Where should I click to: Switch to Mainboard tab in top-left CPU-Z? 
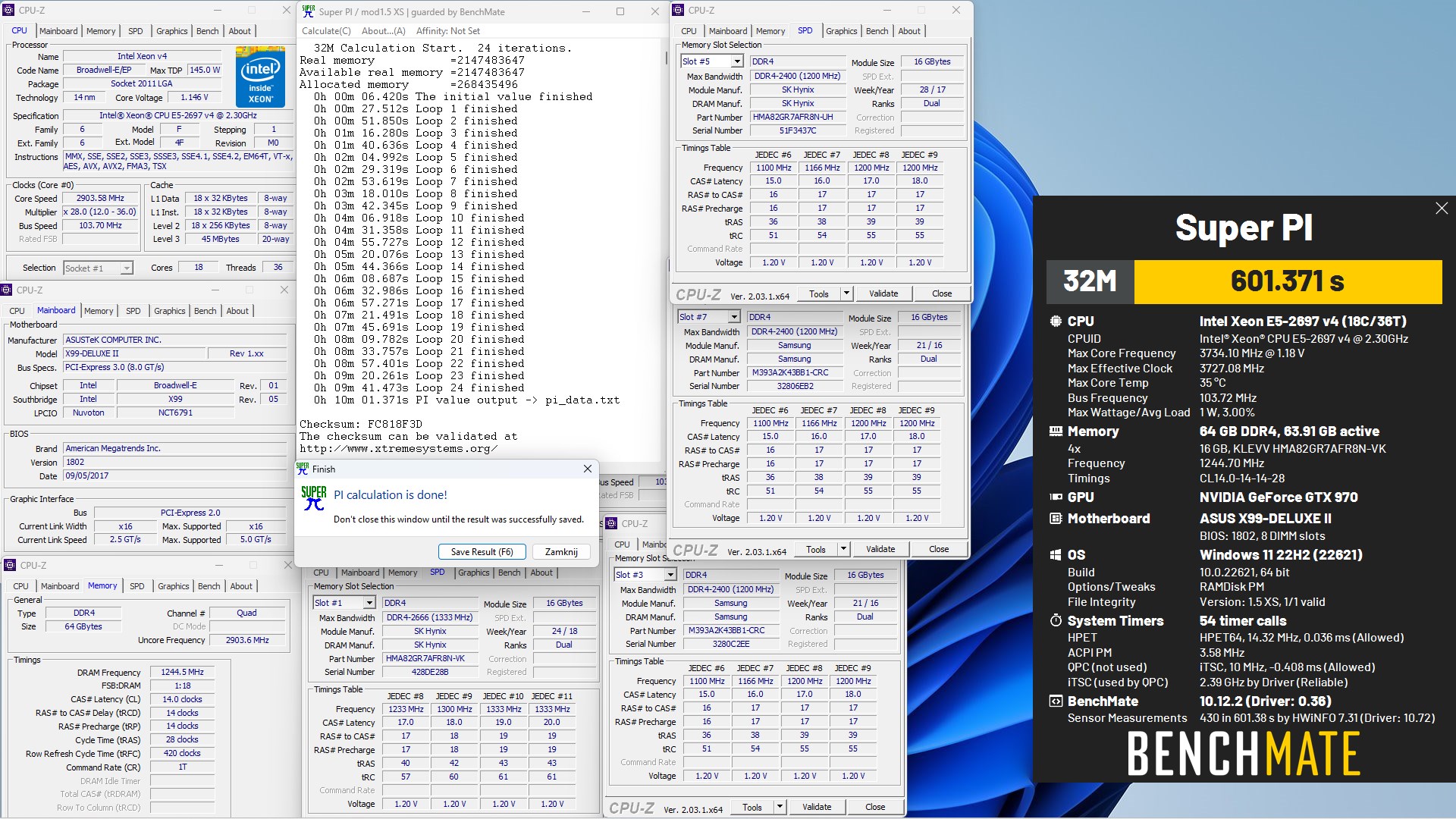pos(58,31)
